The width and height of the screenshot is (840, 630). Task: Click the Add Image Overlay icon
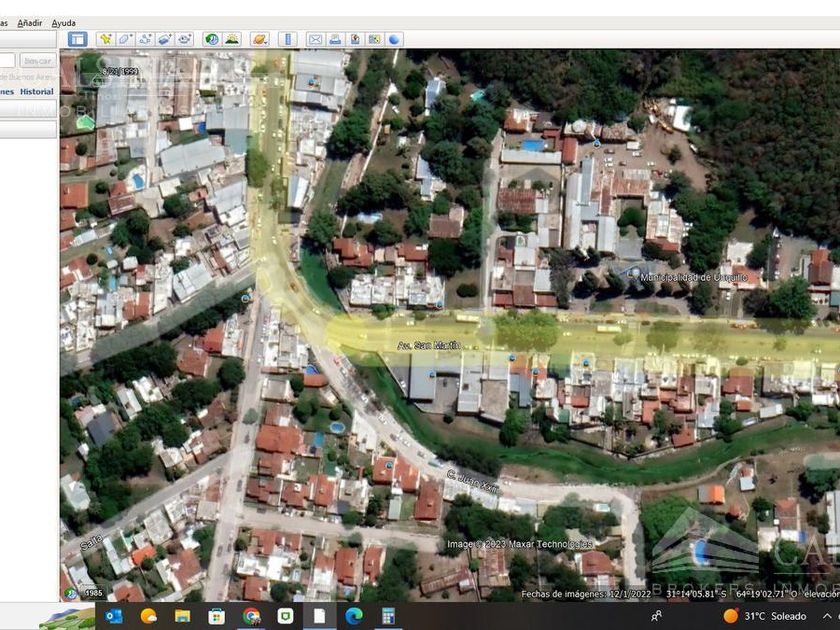(165, 39)
